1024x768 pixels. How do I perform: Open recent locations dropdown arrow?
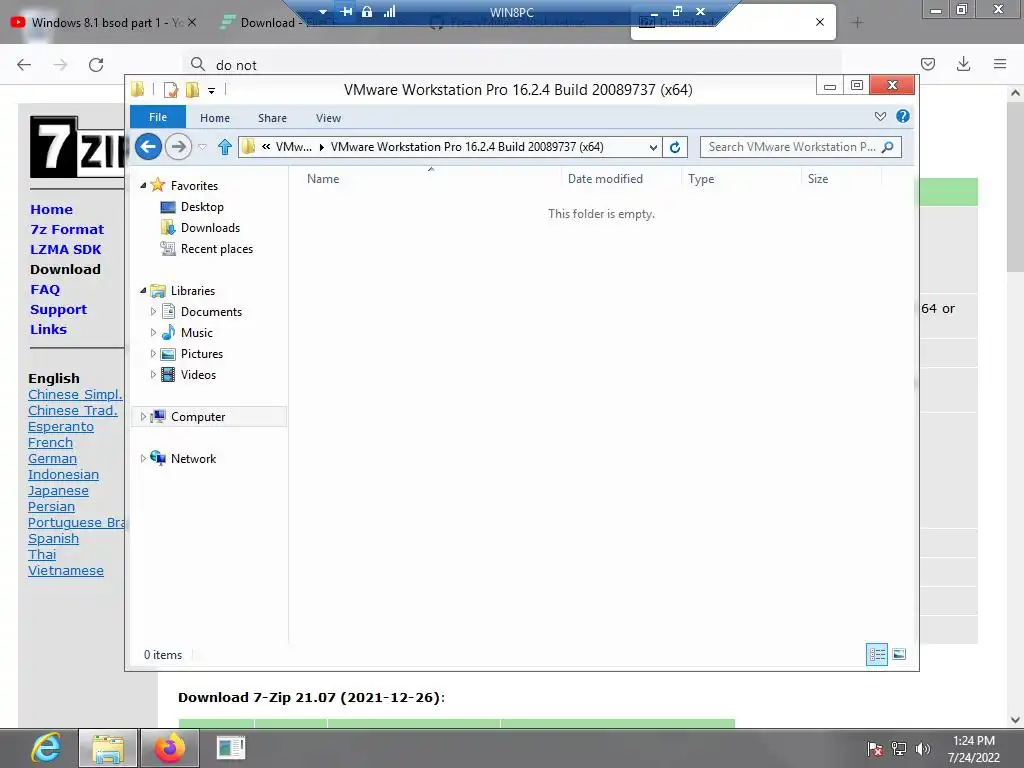202,147
